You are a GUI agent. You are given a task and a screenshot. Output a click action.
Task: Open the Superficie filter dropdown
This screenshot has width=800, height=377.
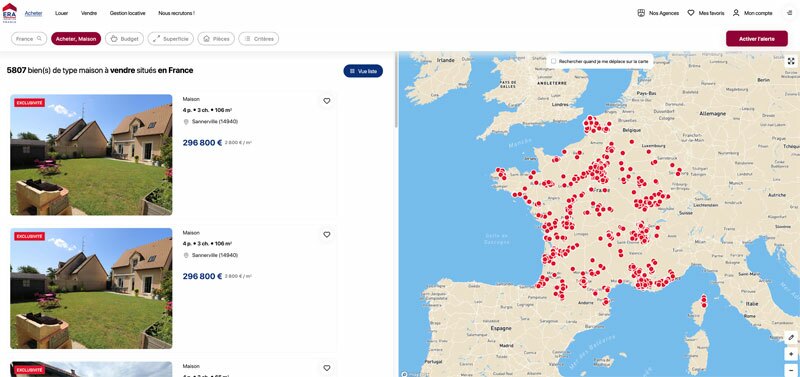pyautogui.click(x=171, y=39)
